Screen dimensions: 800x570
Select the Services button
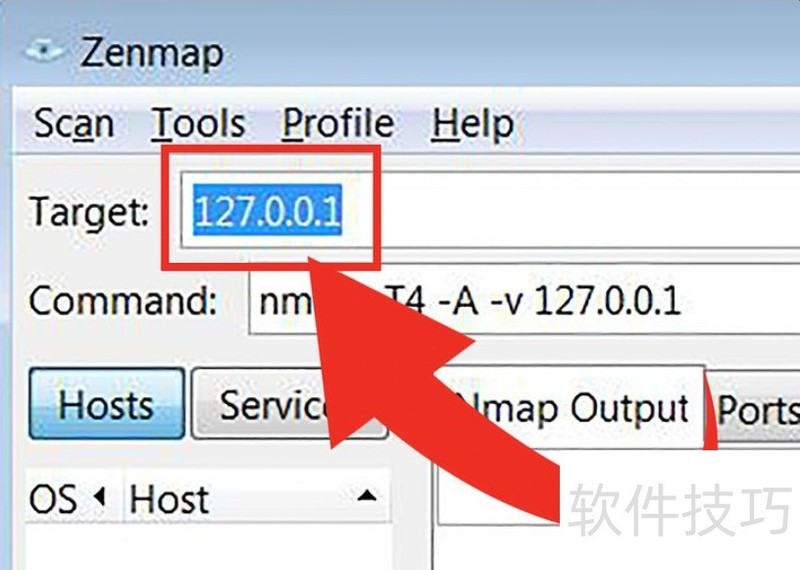click(289, 404)
